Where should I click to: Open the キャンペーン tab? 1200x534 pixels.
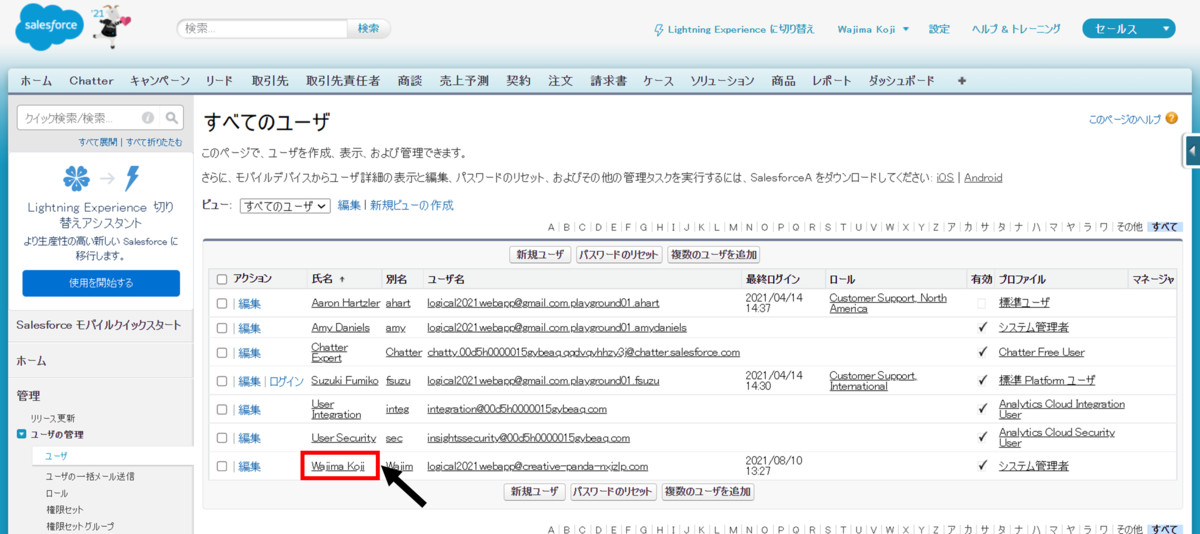[x=160, y=81]
